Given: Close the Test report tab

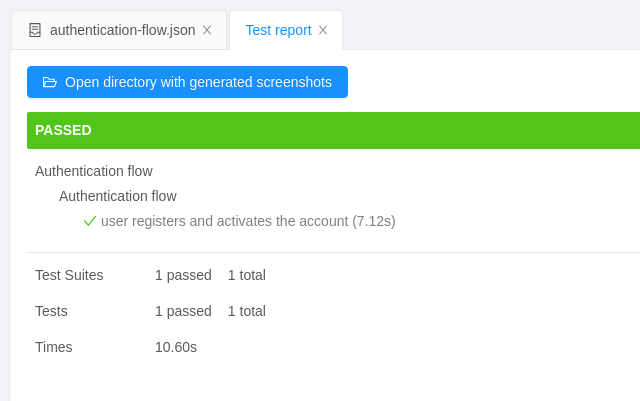Looking at the screenshot, I should click(x=323, y=30).
